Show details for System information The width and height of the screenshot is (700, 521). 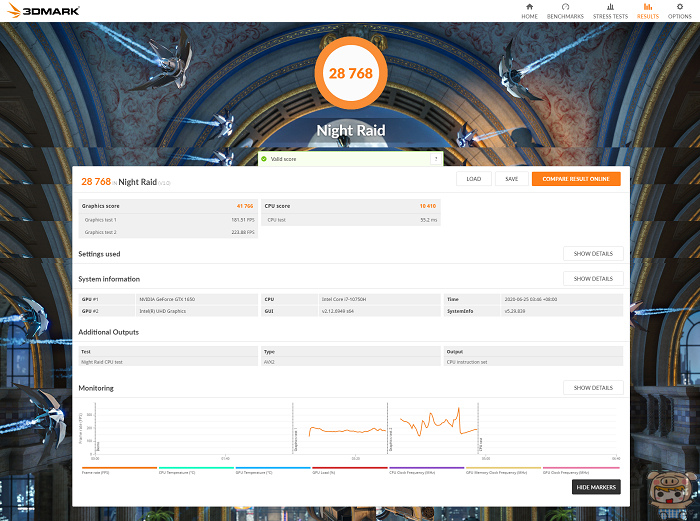(593, 279)
